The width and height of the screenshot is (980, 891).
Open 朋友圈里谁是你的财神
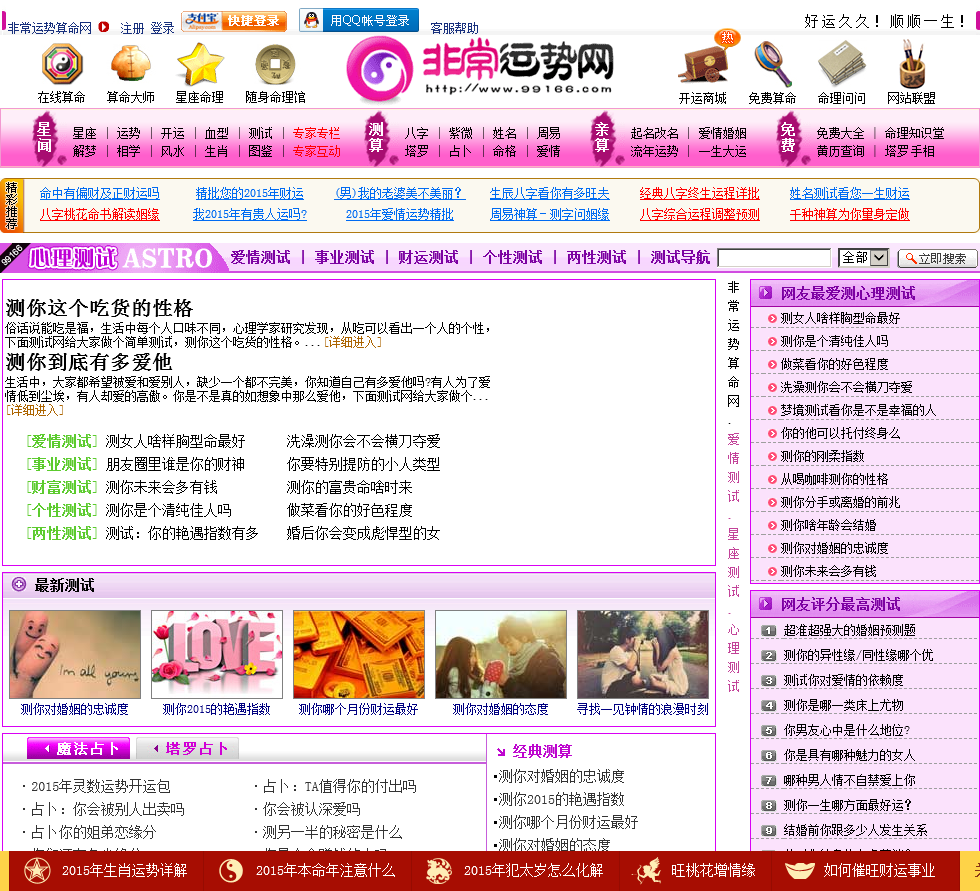[x=175, y=464]
